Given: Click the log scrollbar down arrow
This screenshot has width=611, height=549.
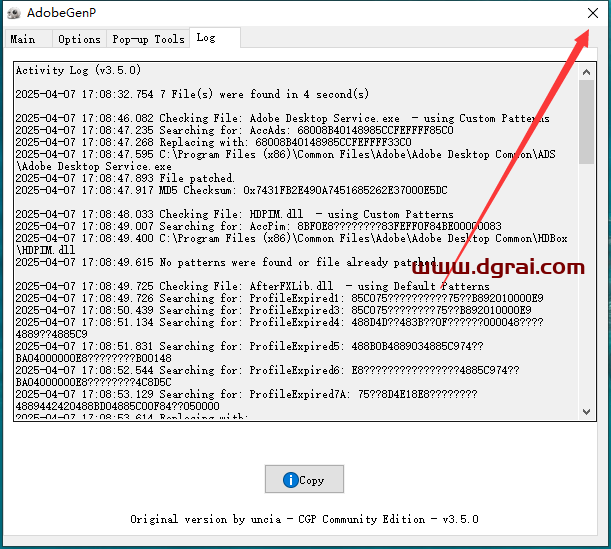Looking at the screenshot, I should pyautogui.click(x=586, y=411).
